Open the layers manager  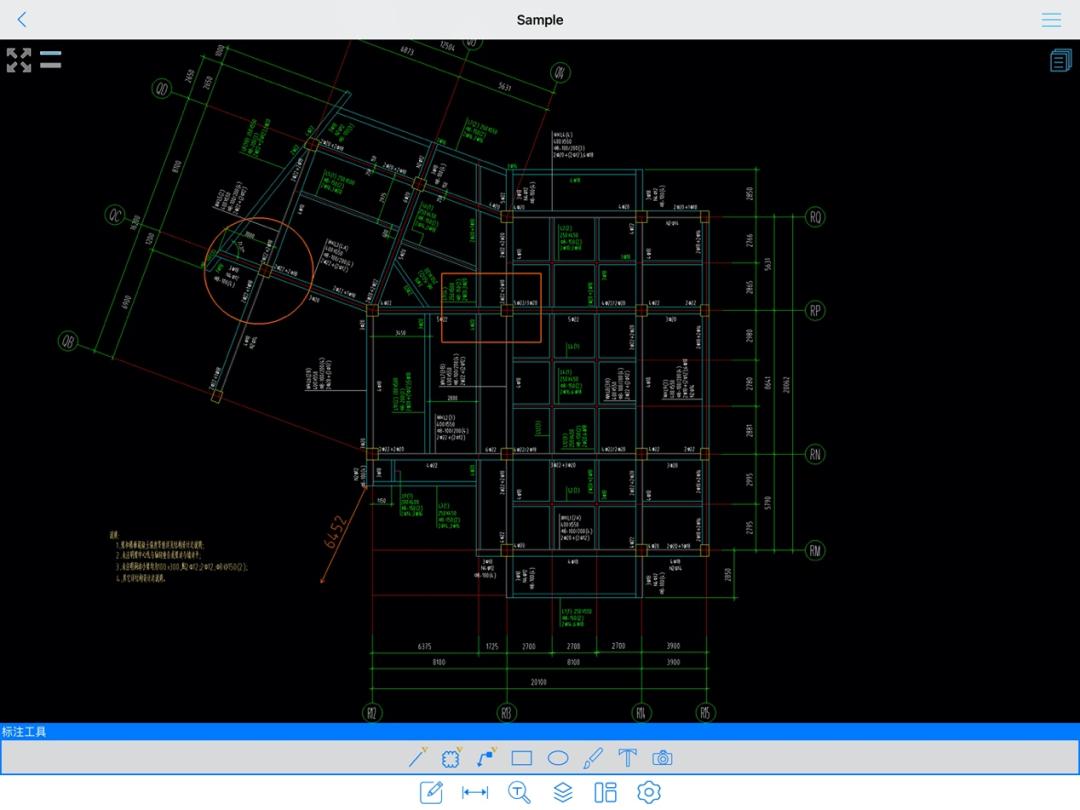click(563, 793)
